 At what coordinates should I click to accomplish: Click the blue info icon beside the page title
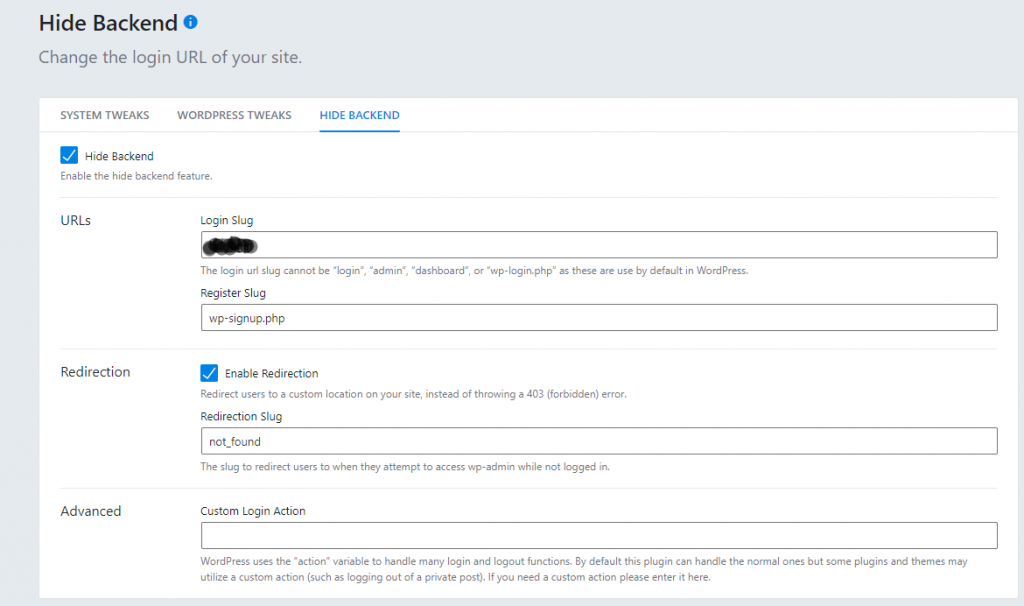[189, 20]
